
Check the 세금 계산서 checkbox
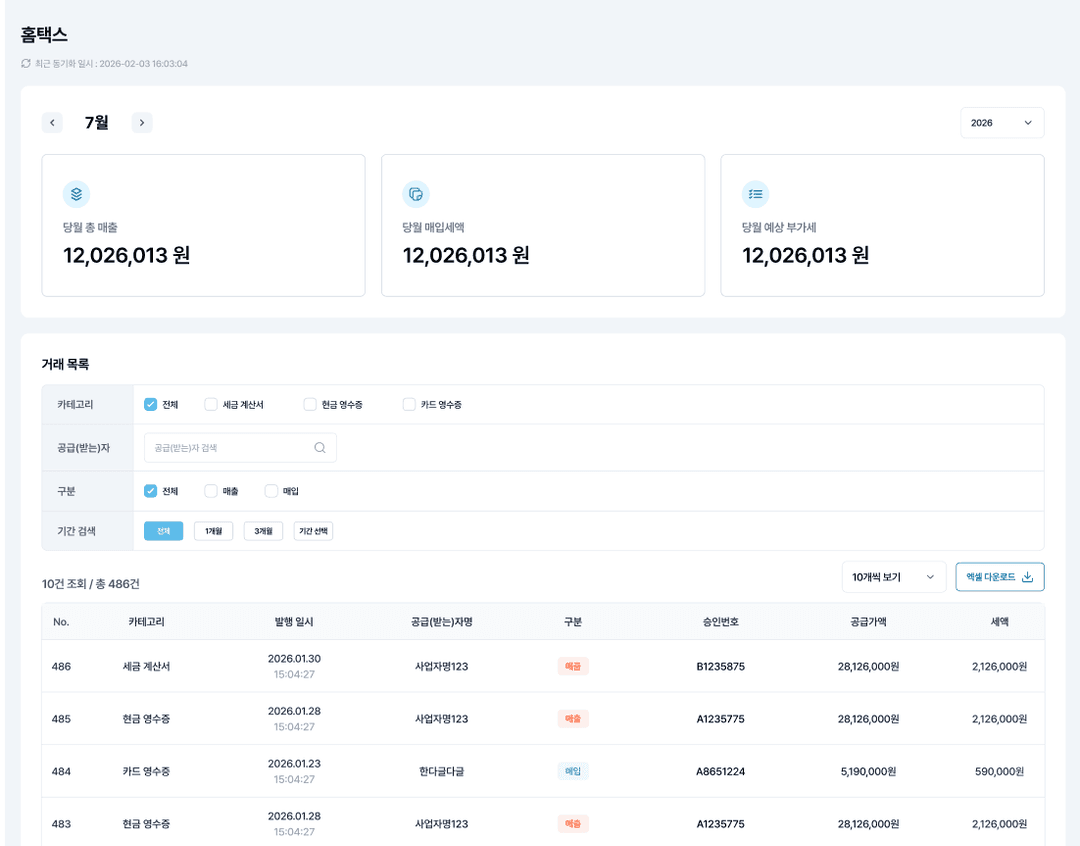click(x=211, y=404)
